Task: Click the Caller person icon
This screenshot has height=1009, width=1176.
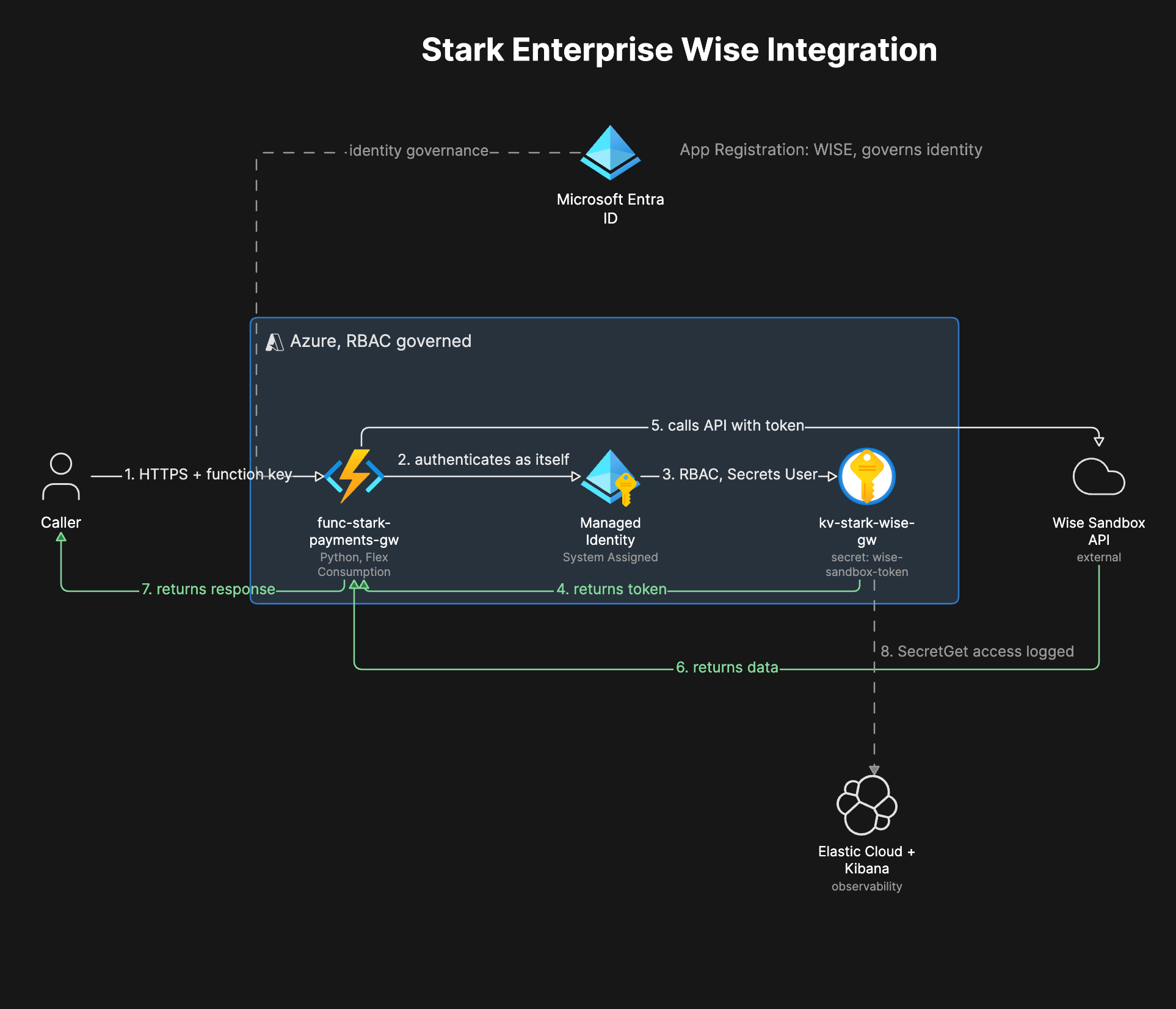Action: (61, 476)
